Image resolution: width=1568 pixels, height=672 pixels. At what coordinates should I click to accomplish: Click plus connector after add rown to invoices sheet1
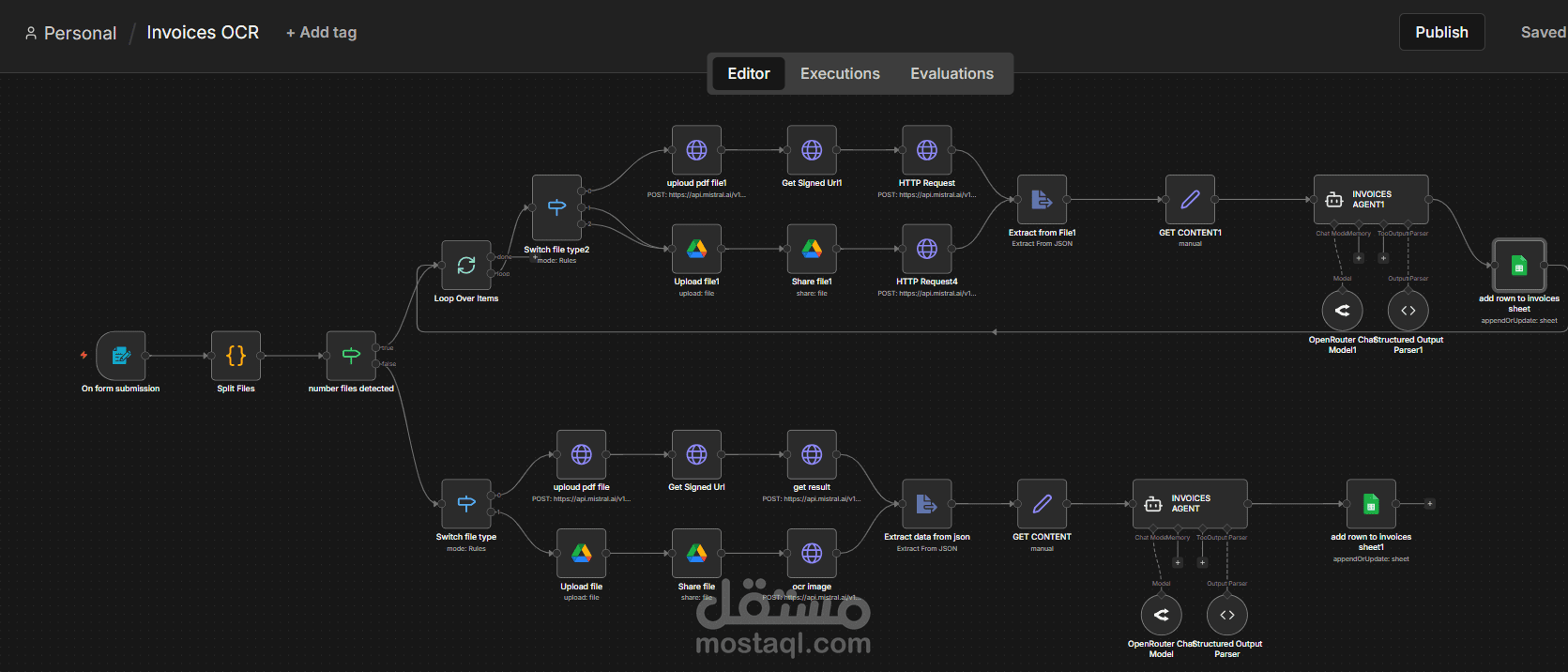[1430, 504]
